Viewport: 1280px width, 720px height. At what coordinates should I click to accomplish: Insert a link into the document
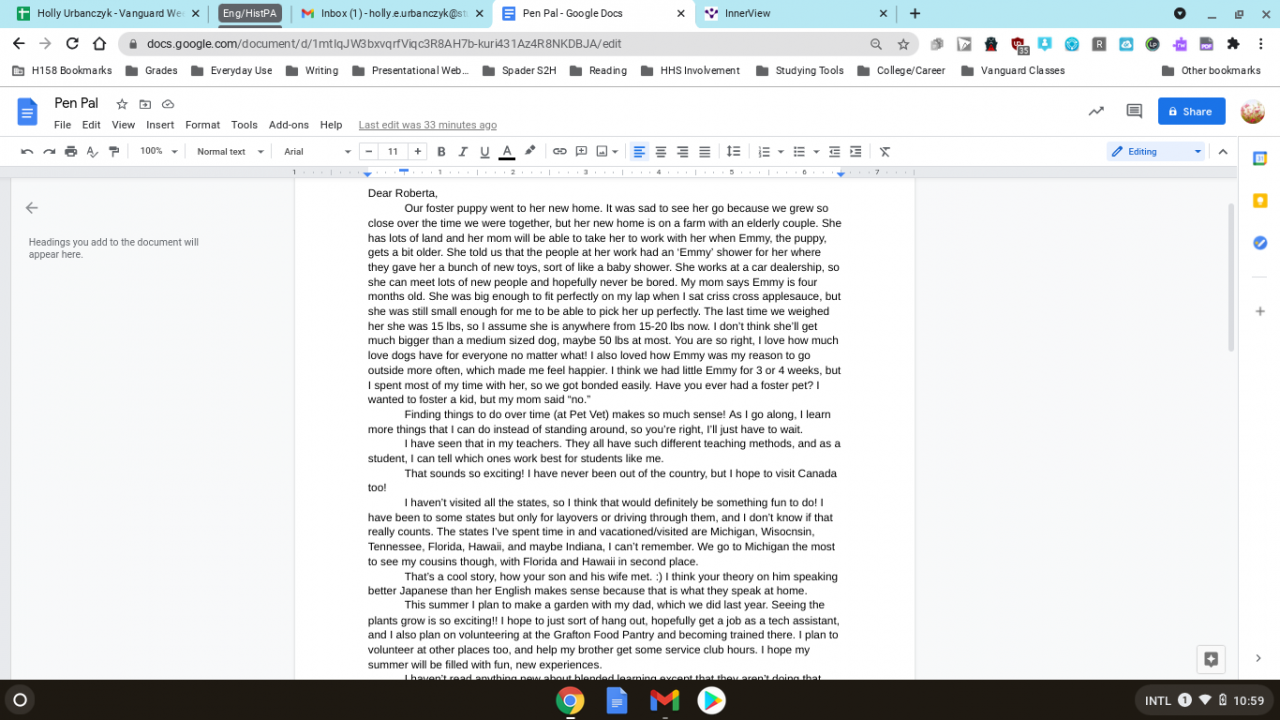tap(560, 152)
